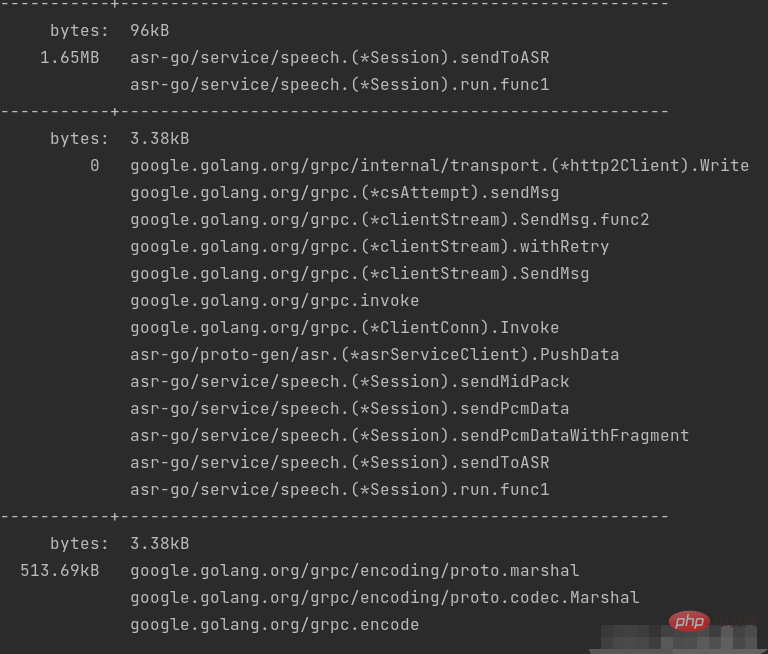Click the Session.sendPcmData stack frame
Viewport: 768px width, 654px height.
349,409
